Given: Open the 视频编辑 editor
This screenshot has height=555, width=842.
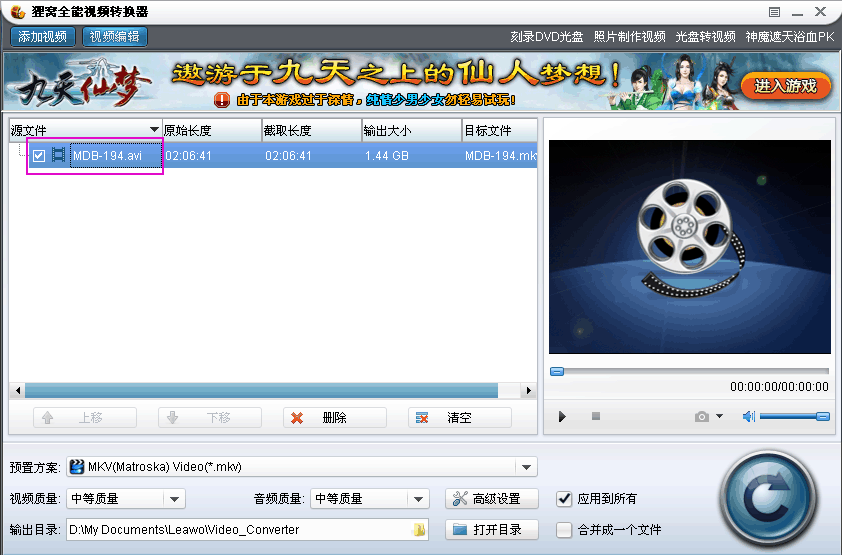Looking at the screenshot, I should [x=114, y=36].
